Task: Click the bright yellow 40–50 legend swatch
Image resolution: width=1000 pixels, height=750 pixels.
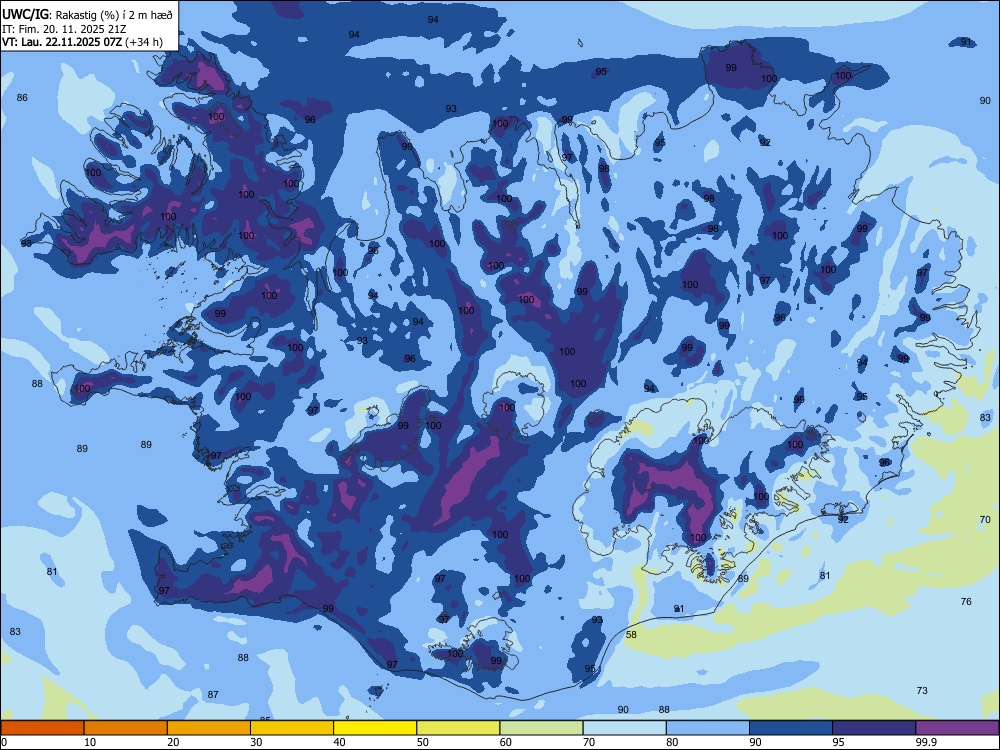Action: [x=375, y=728]
